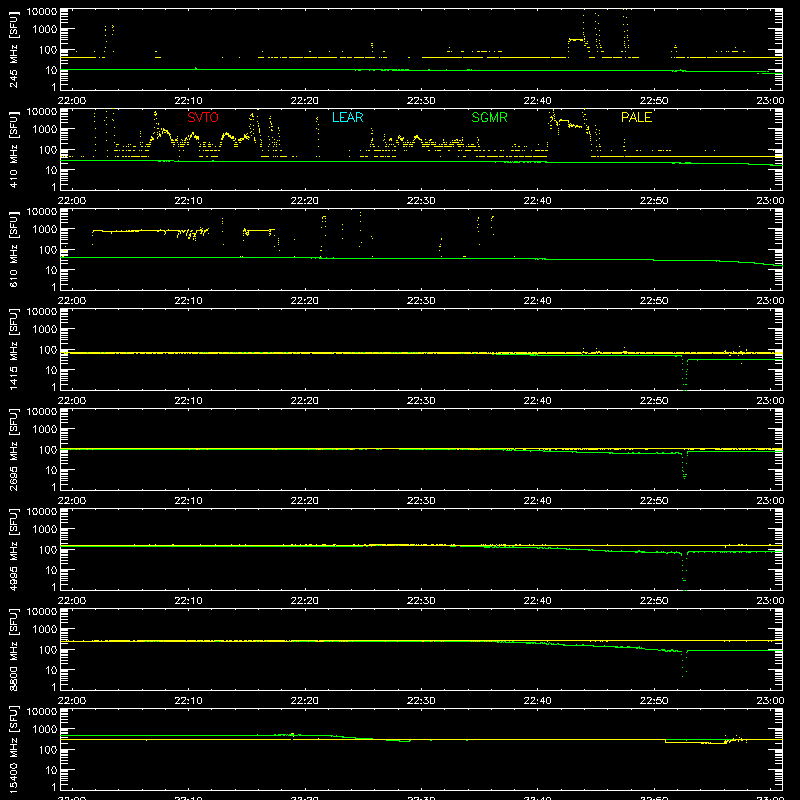Viewport: 800px width, 800px height.
Task: Click the 10000 tick label on 8800 MHz plot
Action: pos(42,612)
